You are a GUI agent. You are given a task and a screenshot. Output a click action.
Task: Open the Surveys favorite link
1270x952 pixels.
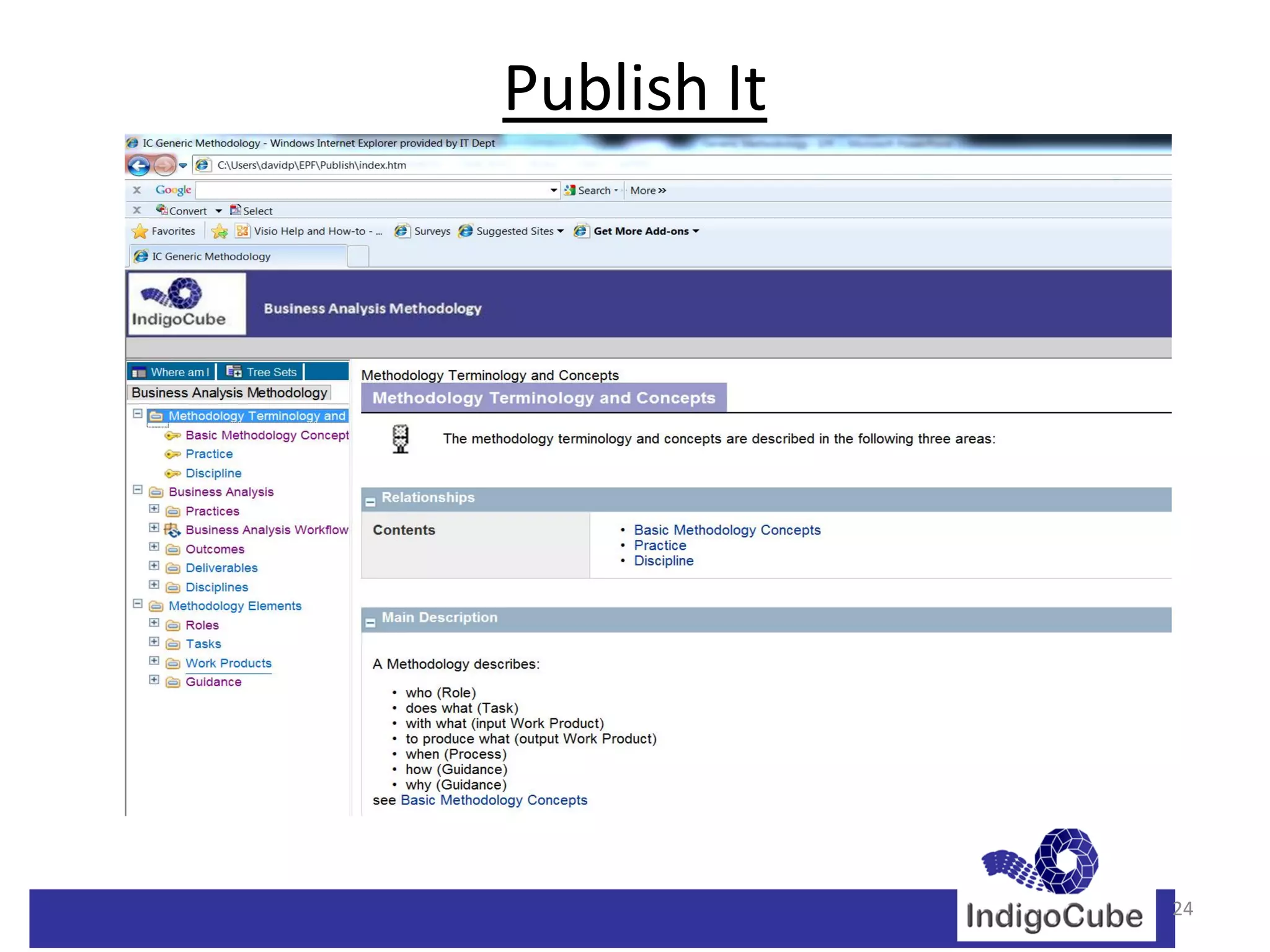click(x=423, y=231)
